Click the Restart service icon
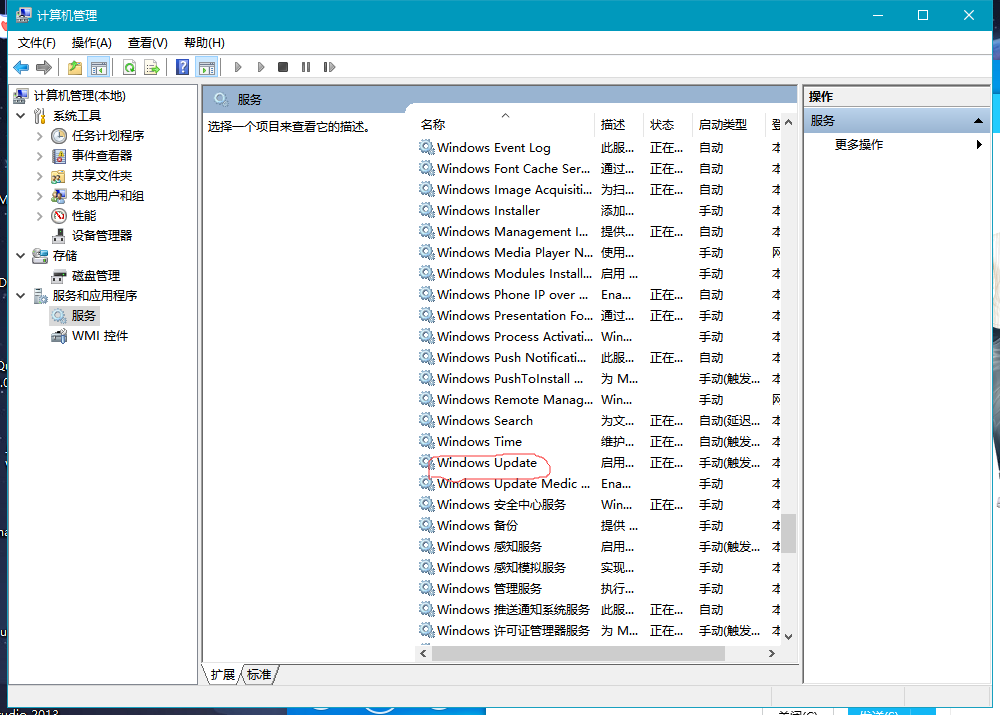 (329, 67)
